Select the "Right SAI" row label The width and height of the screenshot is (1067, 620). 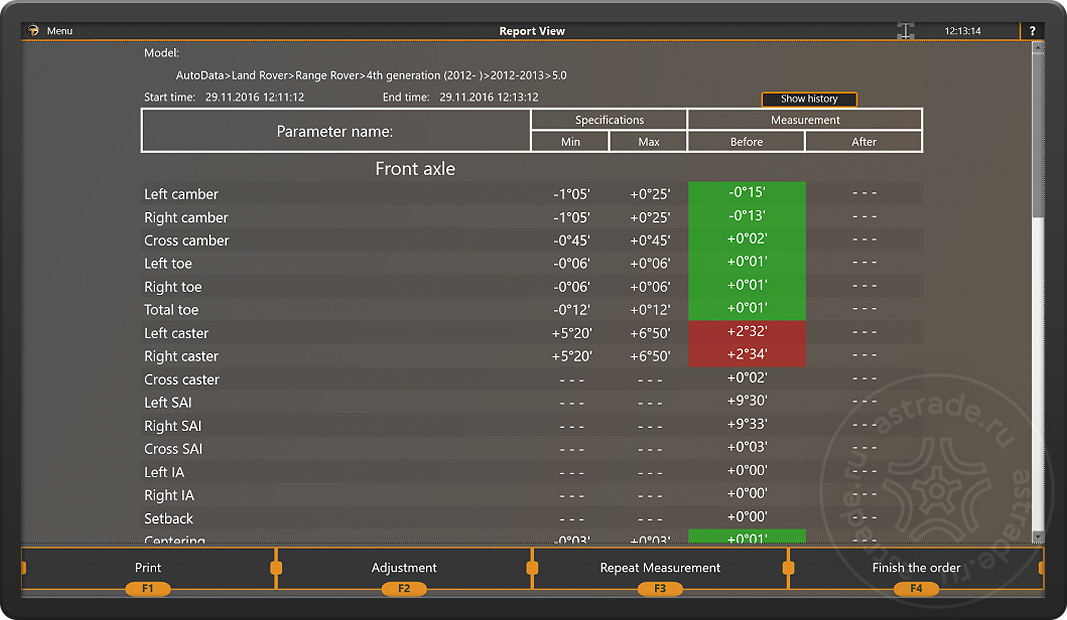coord(173,426)
